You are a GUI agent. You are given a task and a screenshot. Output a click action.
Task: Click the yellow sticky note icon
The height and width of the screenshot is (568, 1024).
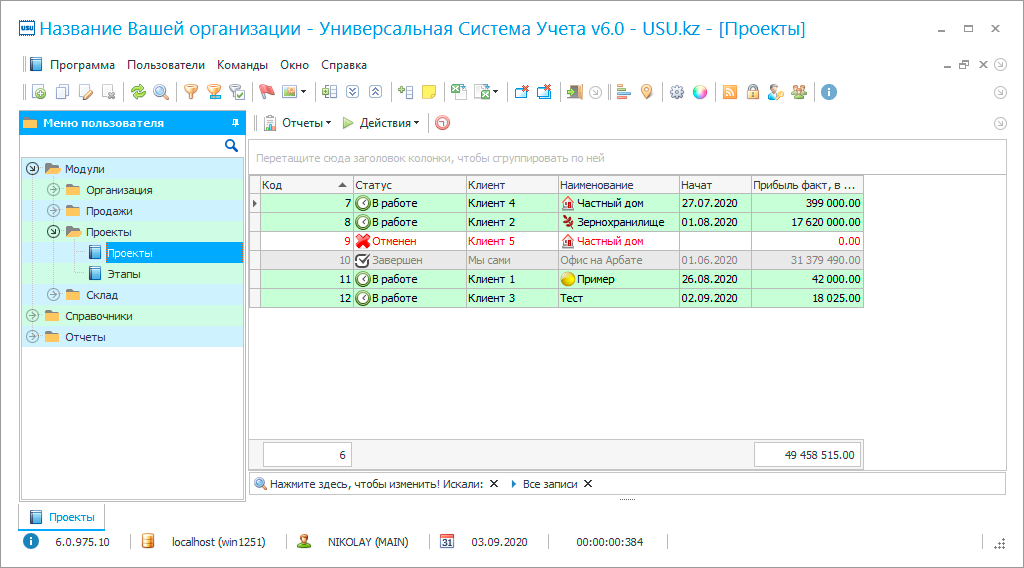429,92
